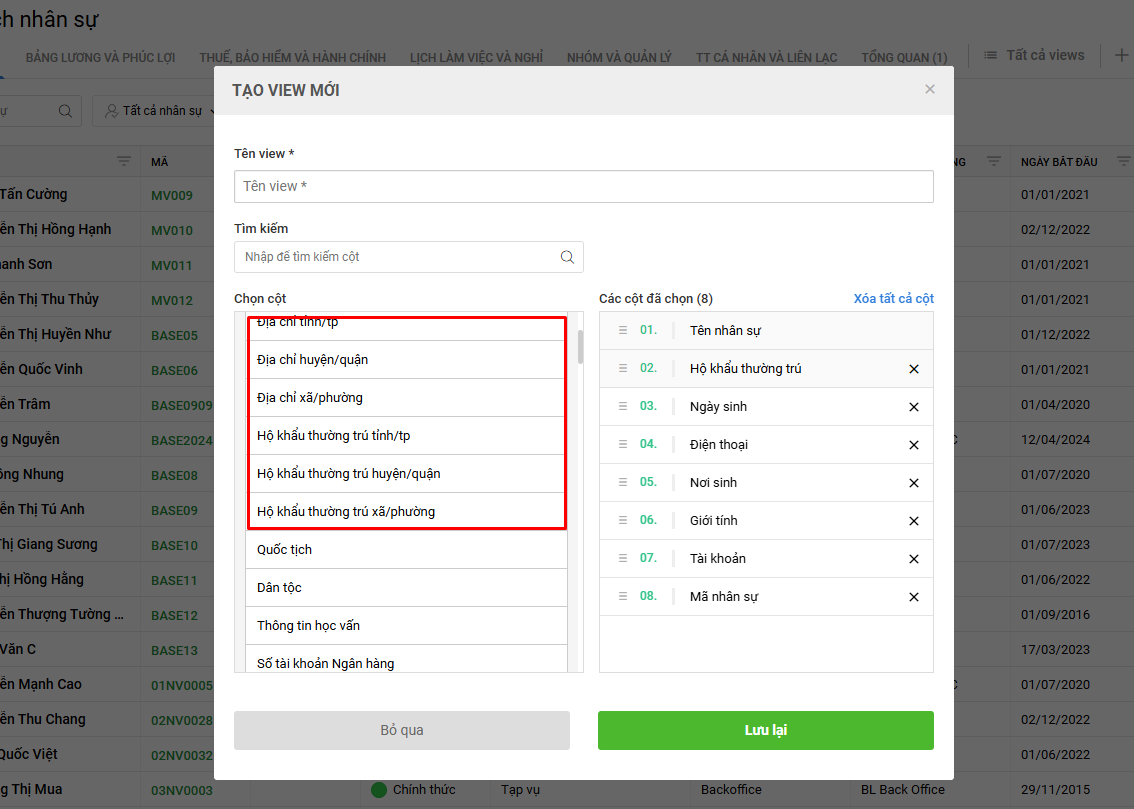Image resolution: width=1134 pixels, height=809 pixels.
Task: Click drag handle of Hộ khẩu thường trú row
Action: click(623, 368)
